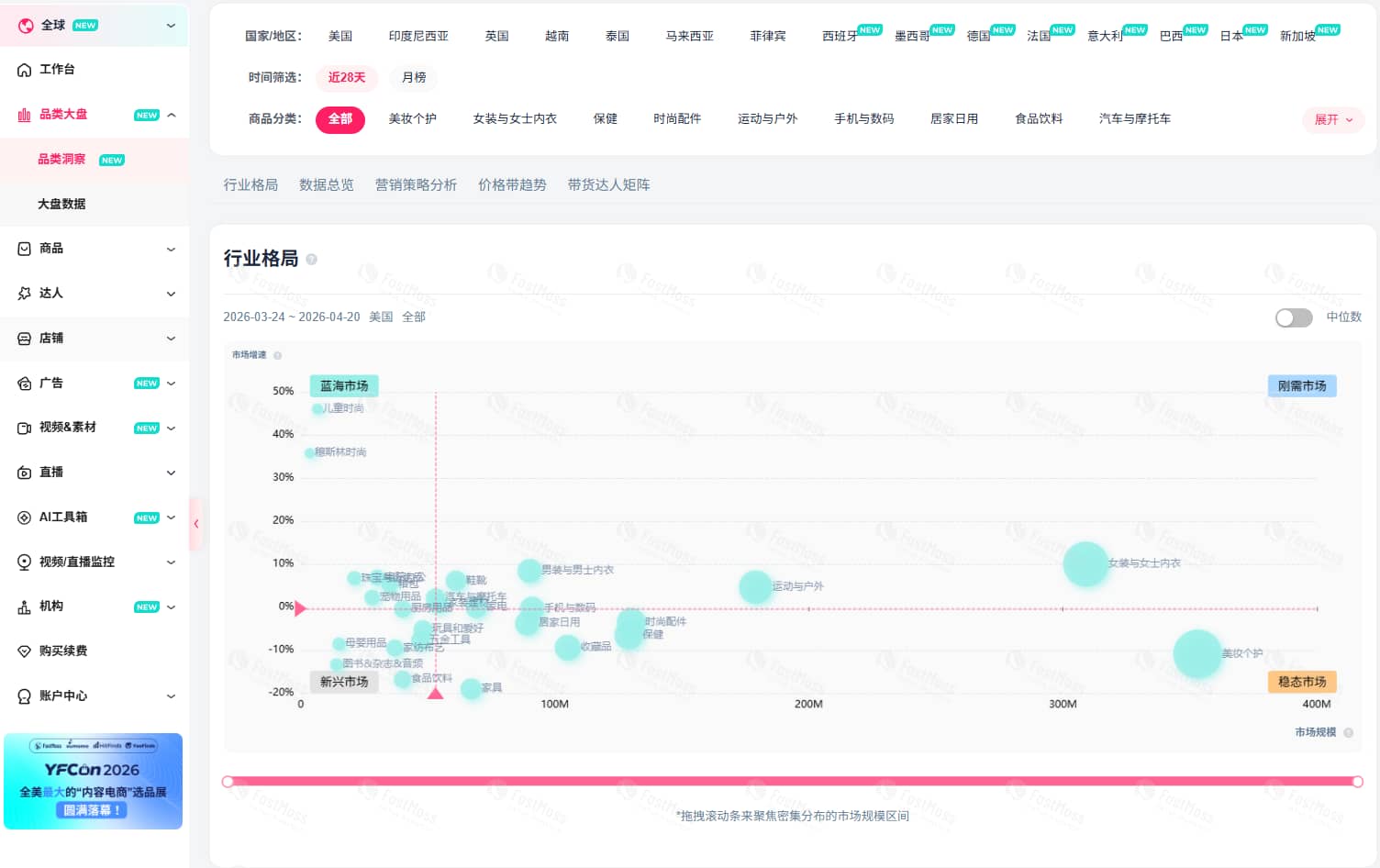The image size is (1380, 868).
Task: Open the 广告 section in sidebar
Action: [x=50, y=383]
